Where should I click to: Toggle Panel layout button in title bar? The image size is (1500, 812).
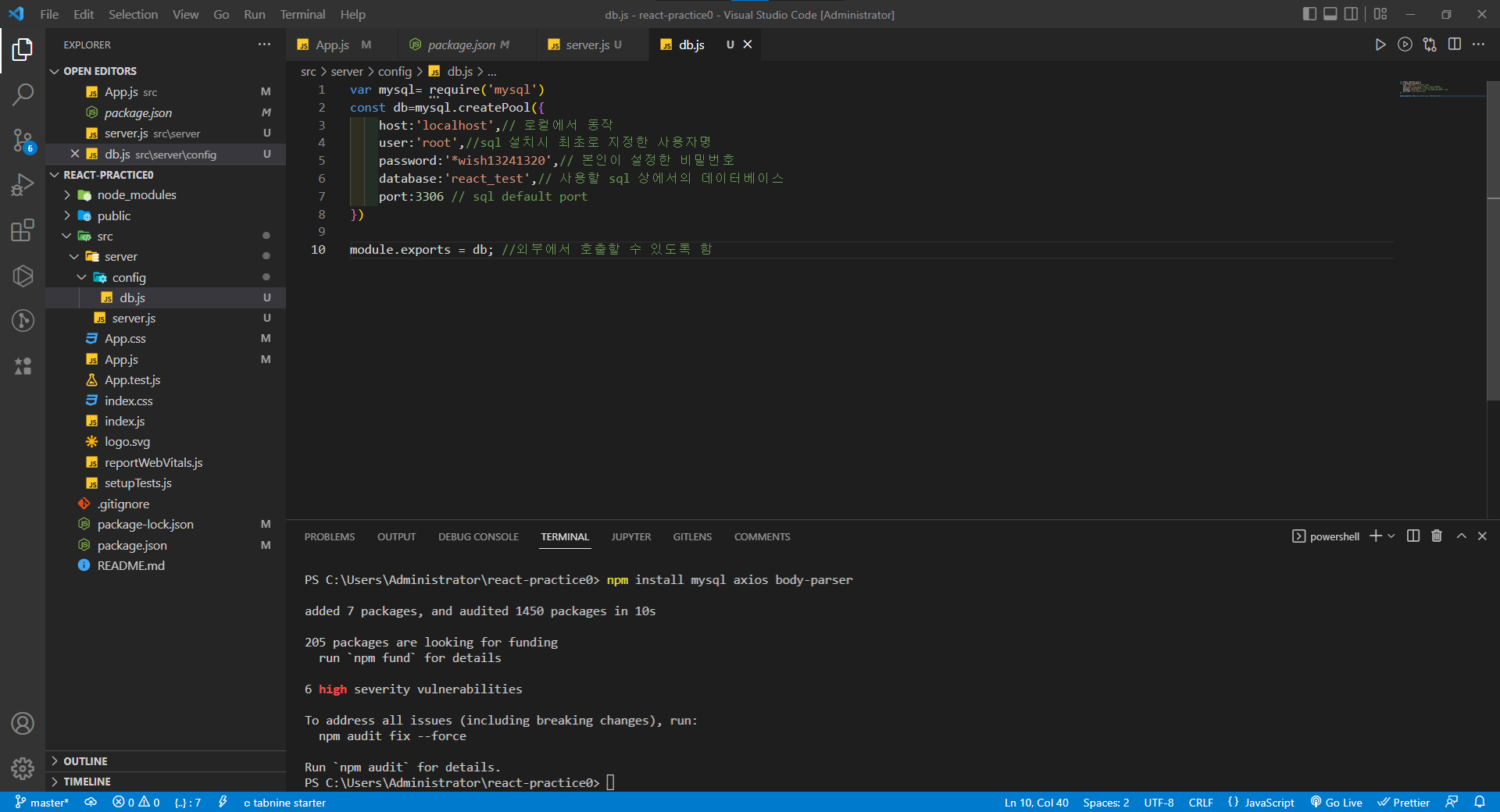[x=1330, y=14]
